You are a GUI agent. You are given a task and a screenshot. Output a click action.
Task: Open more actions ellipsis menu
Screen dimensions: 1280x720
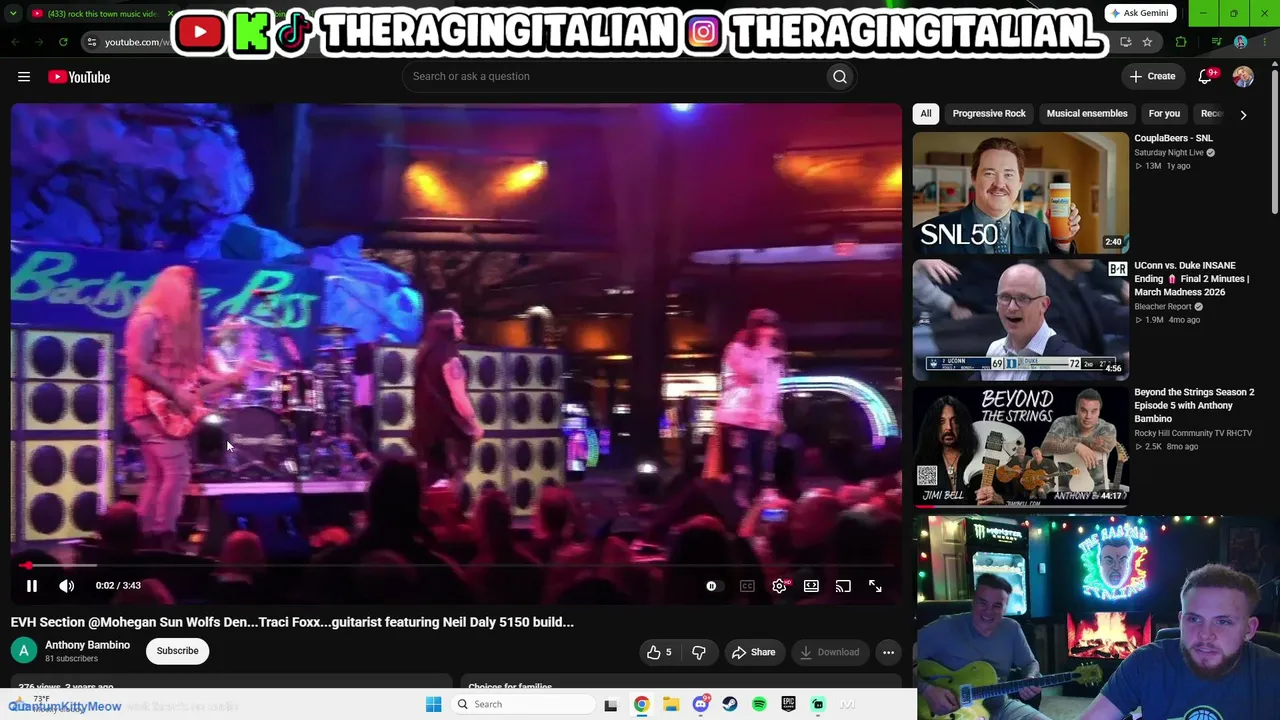click(x=888, y=652)
